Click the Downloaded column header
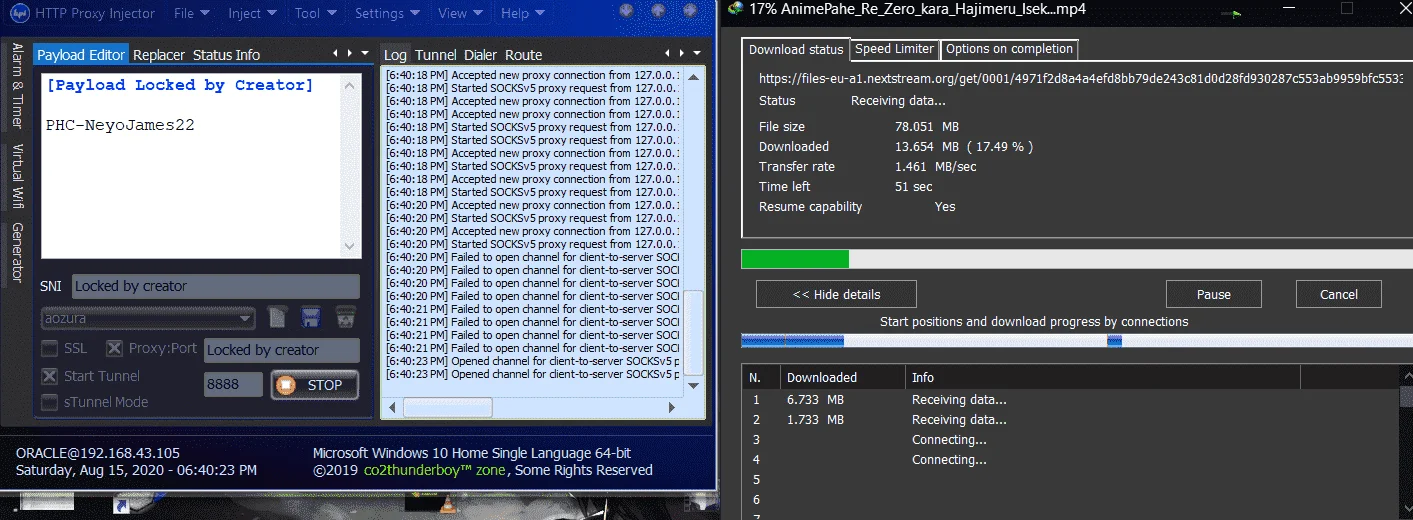The height and width of the screenshot is (520, 1413). click(x=843, y=377)
